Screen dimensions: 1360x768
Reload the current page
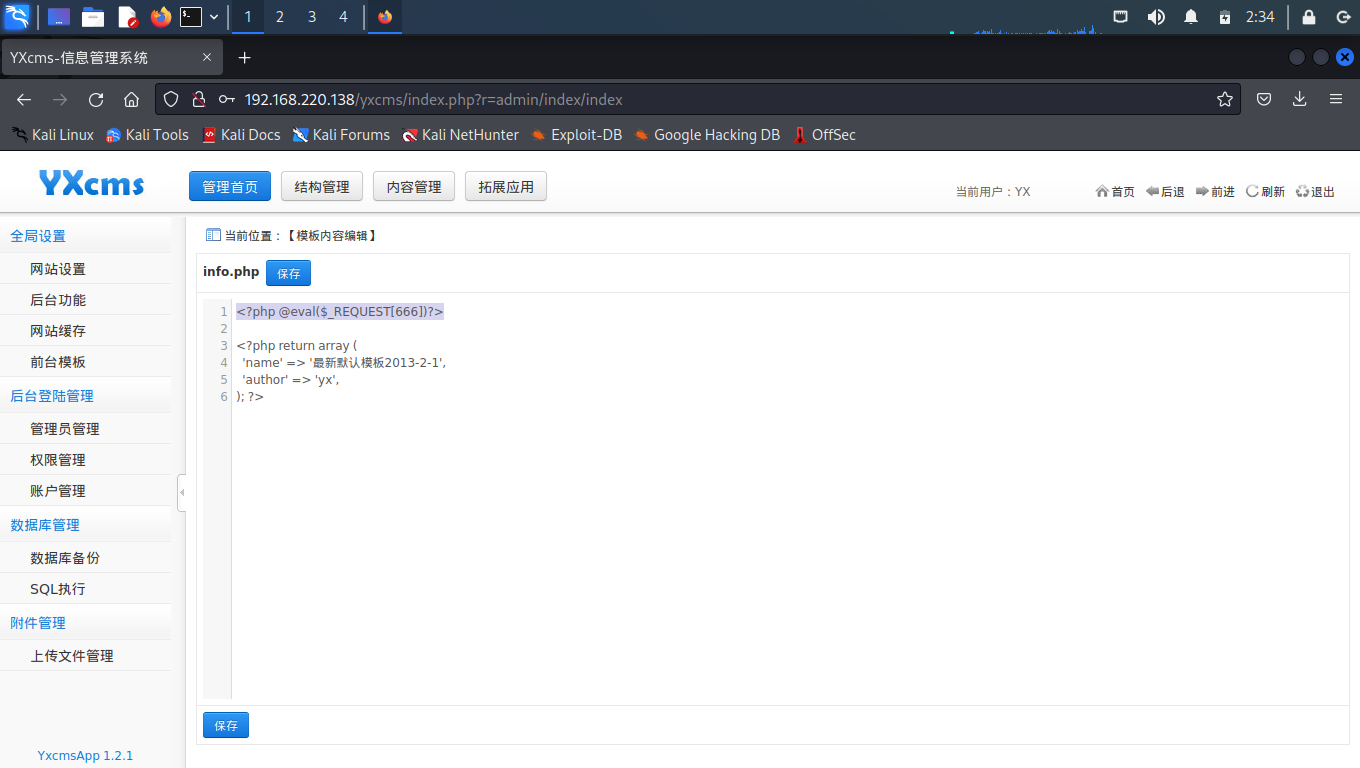(x=96, y=99)
